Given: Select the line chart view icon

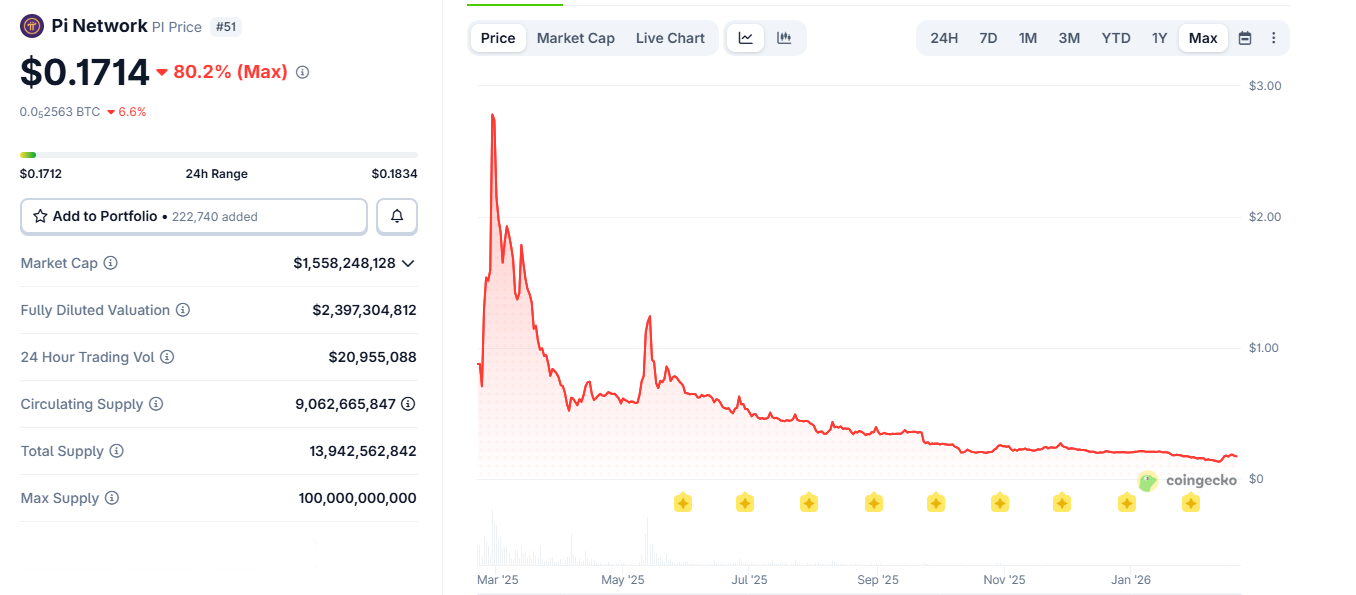Looking at the screenshot, I should coord(745,37).
